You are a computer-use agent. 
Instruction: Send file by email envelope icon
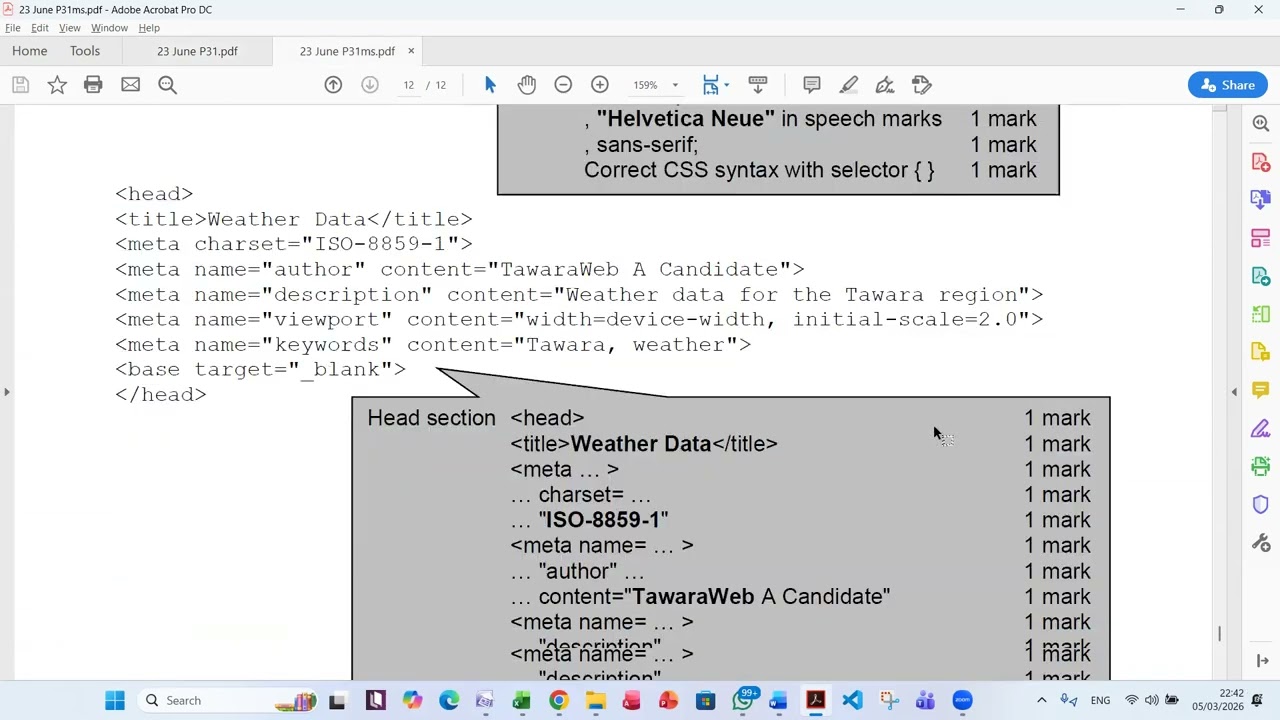click(x=130, y=85)
